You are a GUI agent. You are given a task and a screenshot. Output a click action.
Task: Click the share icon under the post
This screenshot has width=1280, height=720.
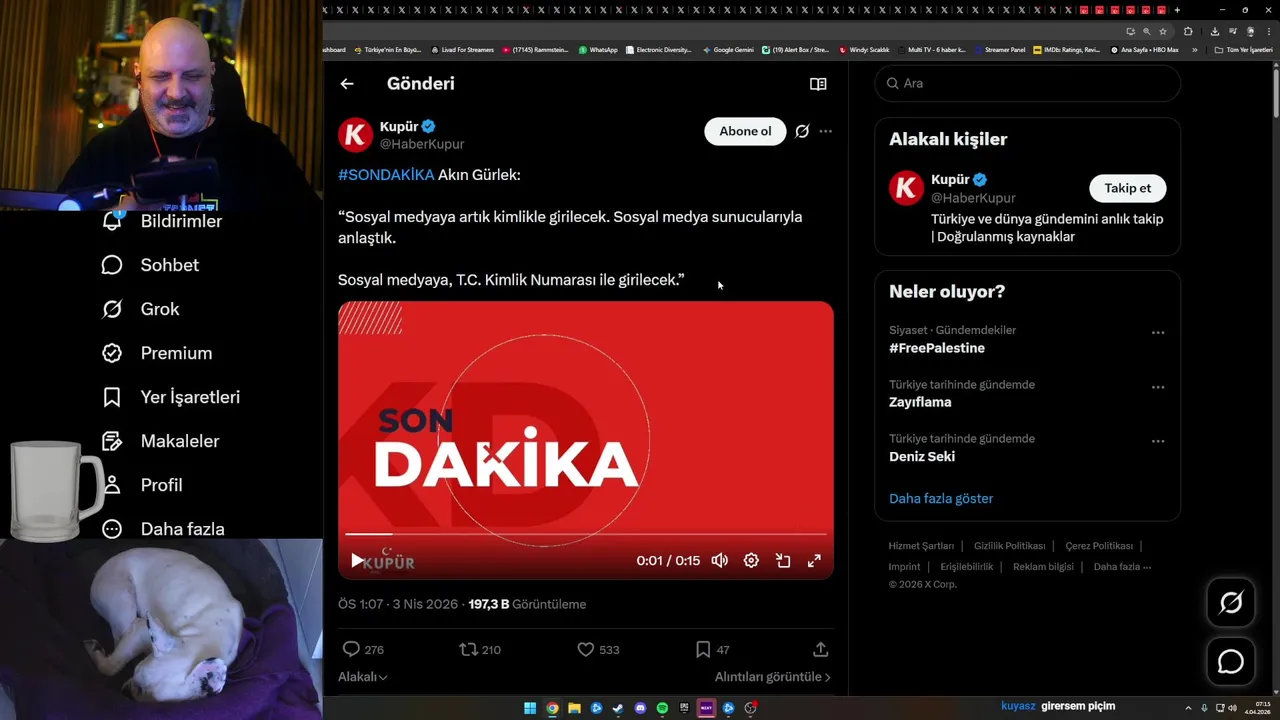click(x=820, y=650)
